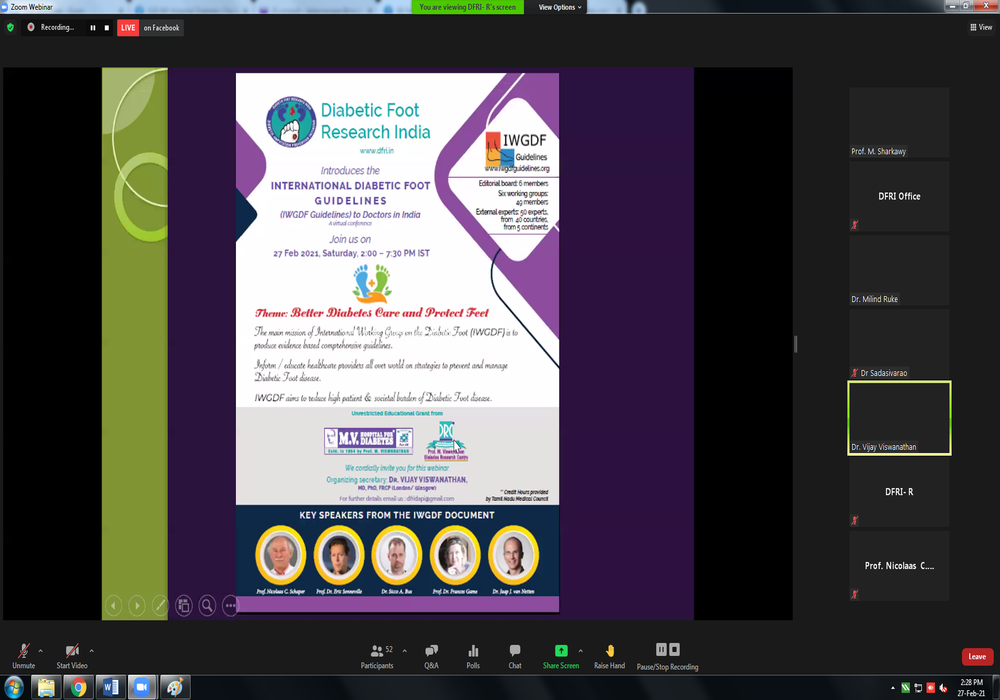Screen dimensions: 1000x700
Task: Raise Hand in the webinar
Action: coord(609,655)
